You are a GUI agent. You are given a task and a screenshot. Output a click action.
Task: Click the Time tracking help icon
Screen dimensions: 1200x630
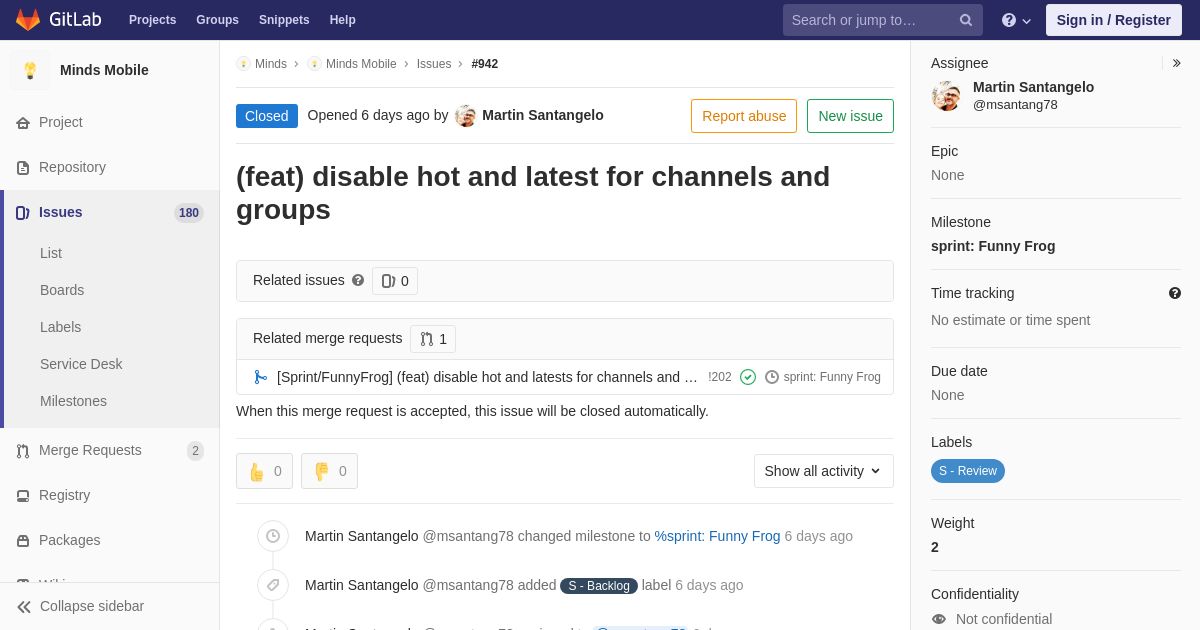[x=1175, y=293]
